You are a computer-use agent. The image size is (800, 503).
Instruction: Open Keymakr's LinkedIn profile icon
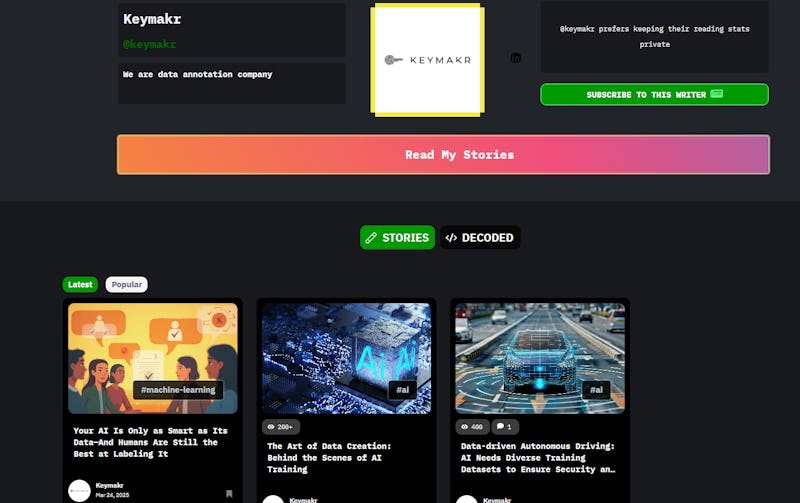tap(516, 58)
